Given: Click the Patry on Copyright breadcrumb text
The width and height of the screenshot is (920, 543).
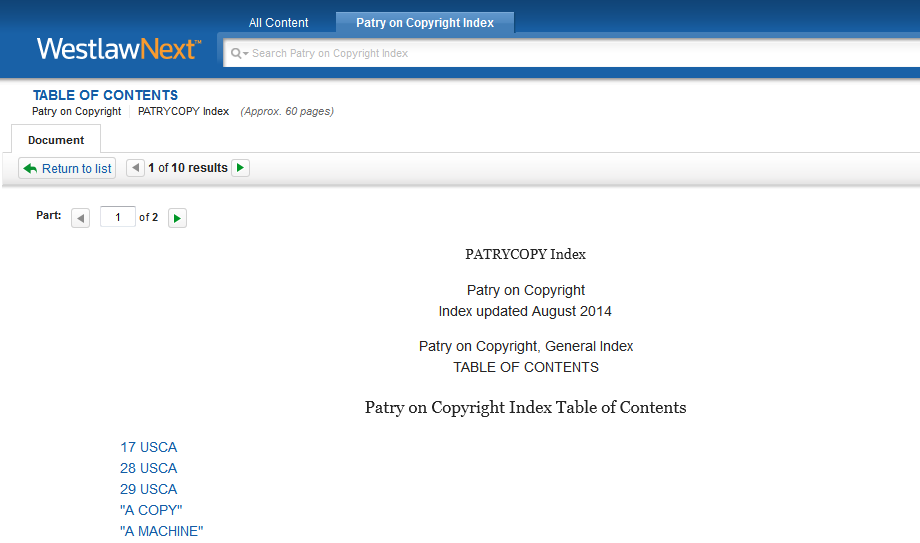Looking at the screenshot, I should click(x=76, y=112).
